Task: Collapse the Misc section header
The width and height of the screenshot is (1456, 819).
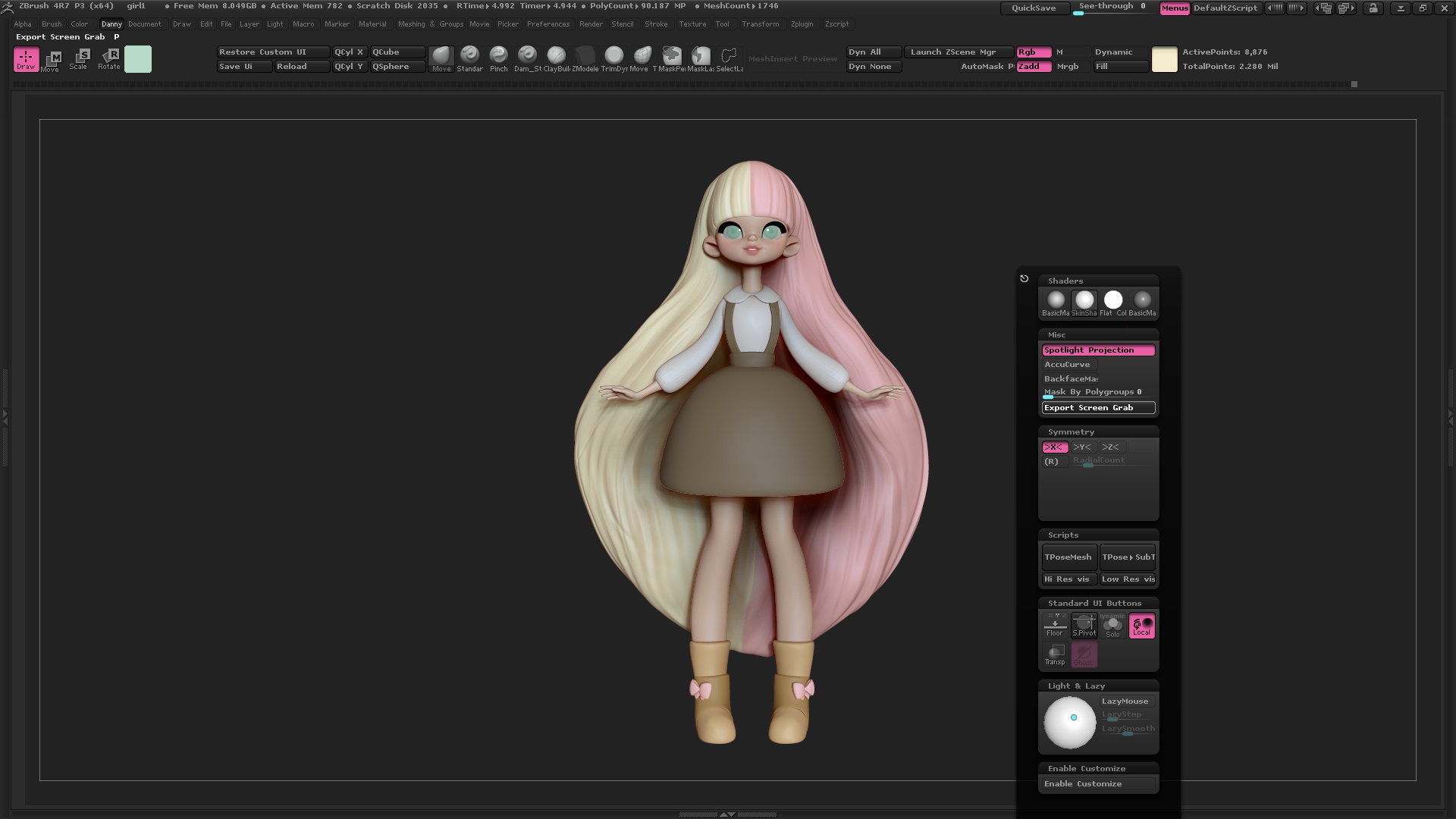Action: (1098, 334)
